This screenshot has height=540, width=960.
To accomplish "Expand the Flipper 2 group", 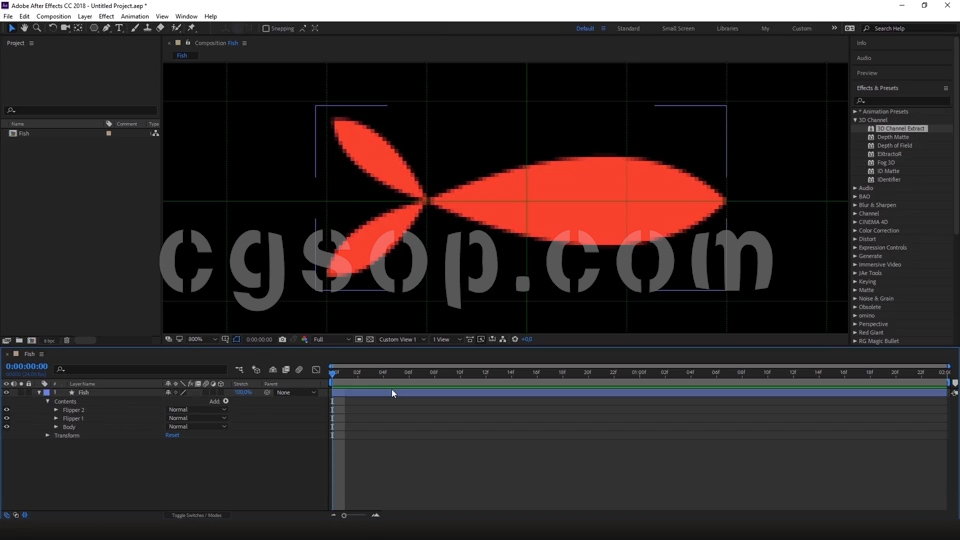I will pyautogui.click(x=56, y=410).
